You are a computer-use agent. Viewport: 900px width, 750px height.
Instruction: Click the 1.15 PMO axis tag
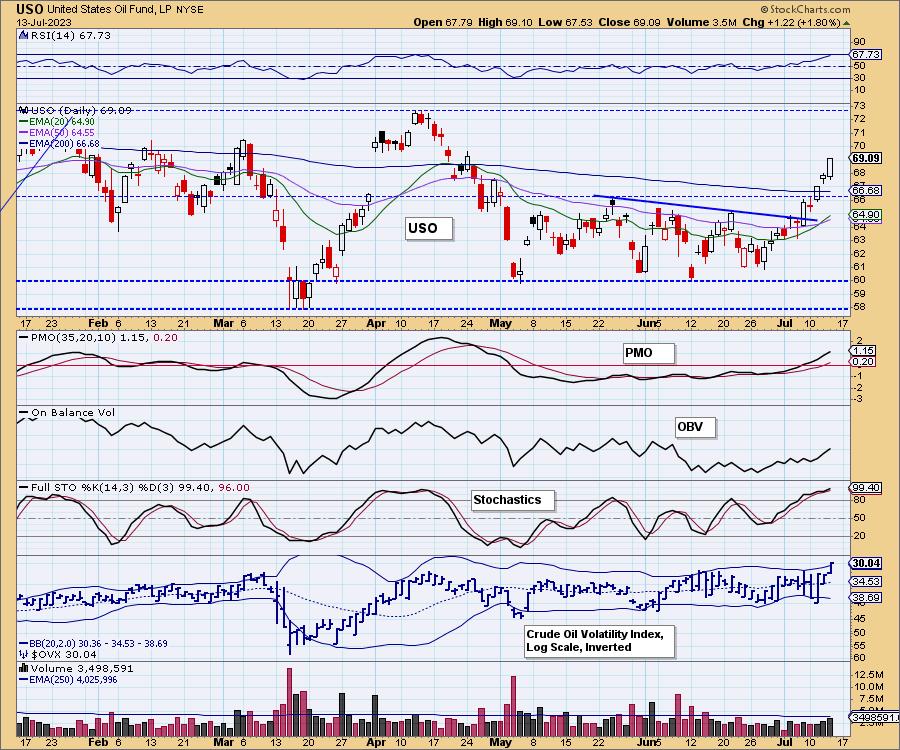[x=863, y=350]
